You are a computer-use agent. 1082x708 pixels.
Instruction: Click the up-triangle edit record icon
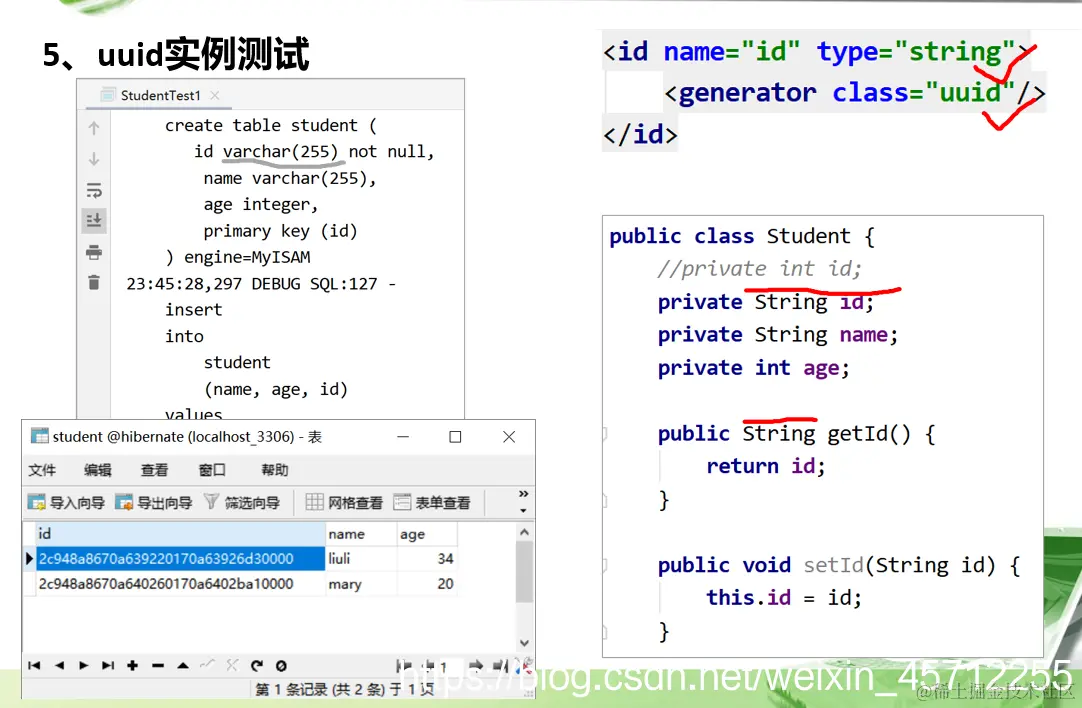[183, 665]
